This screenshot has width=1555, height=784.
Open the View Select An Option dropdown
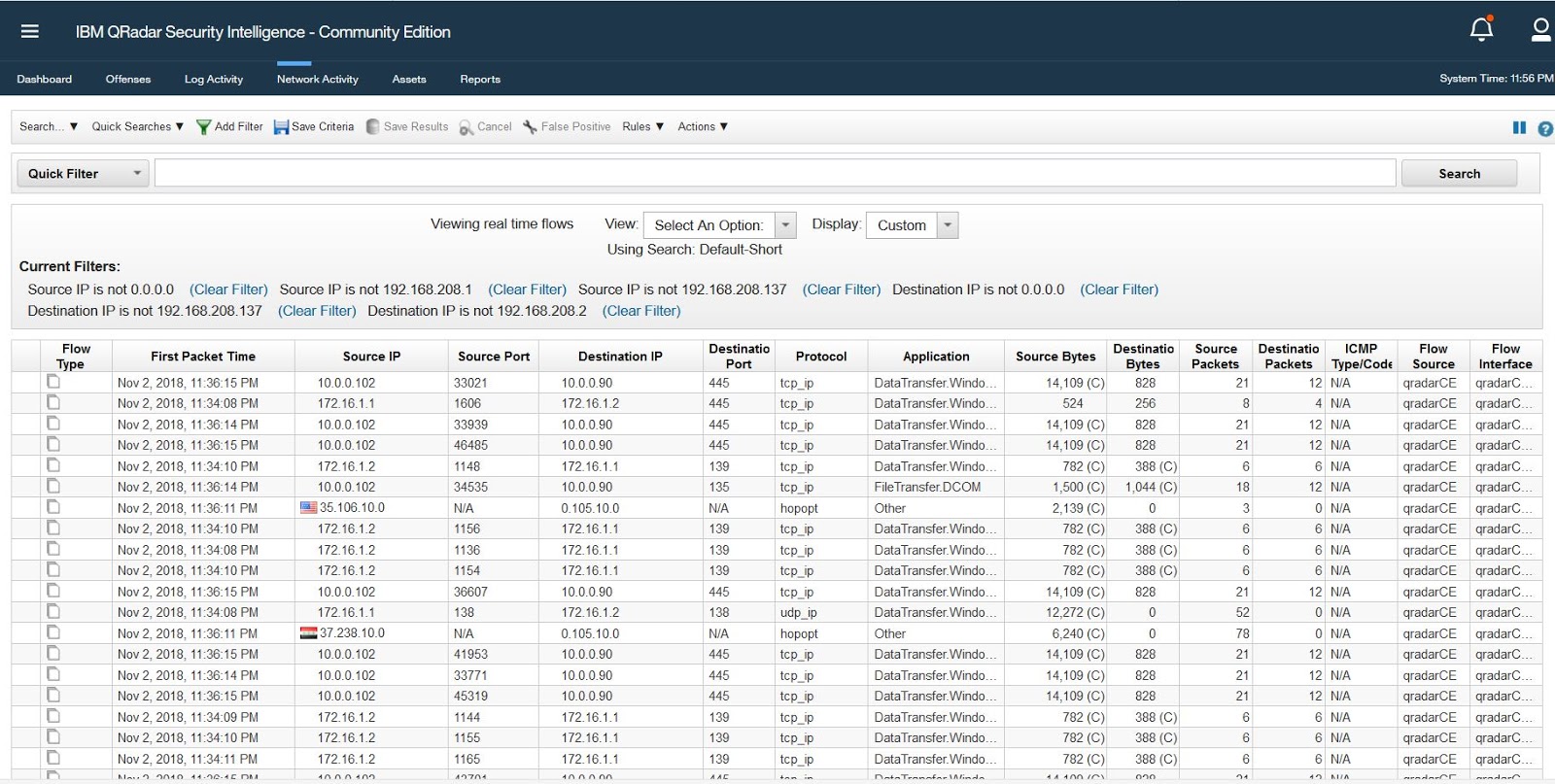tap(720, 225)
